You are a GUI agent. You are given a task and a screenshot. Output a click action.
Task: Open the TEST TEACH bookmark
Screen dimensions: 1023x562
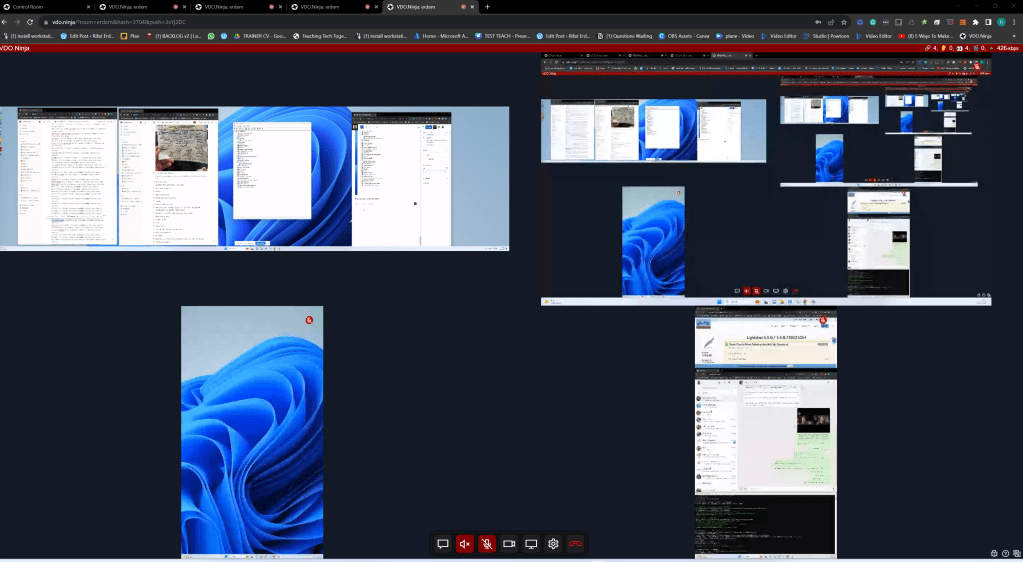click(x=503, y=36)
